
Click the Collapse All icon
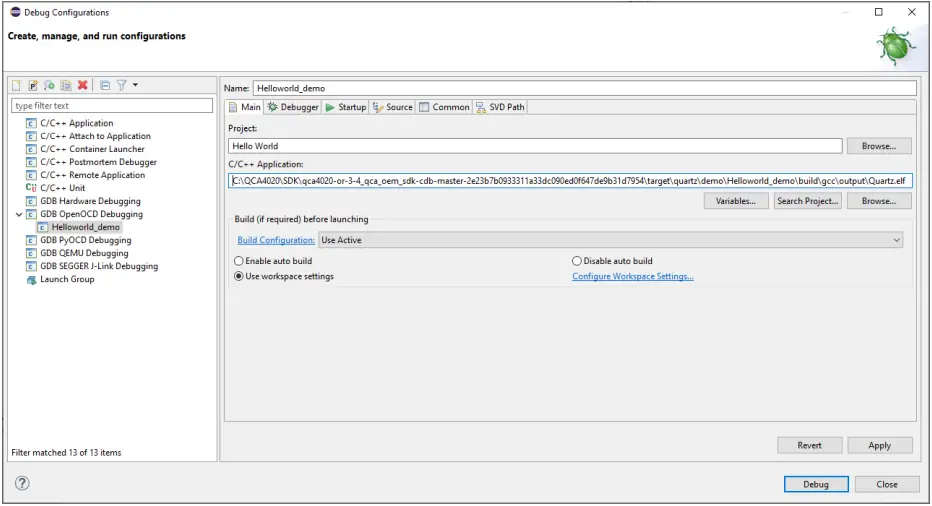pos(105,85)
